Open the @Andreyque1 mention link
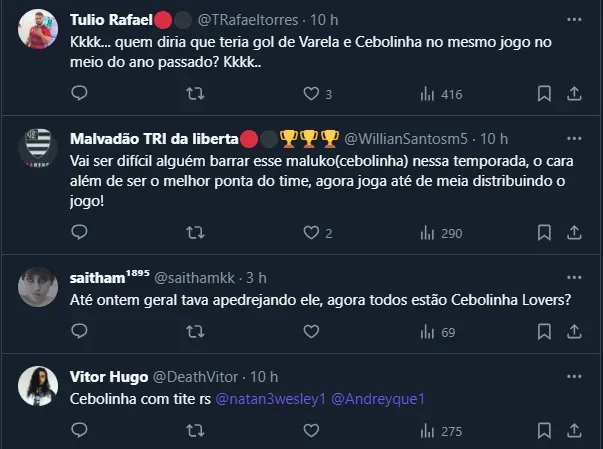The width and height of the screenshot is (603, 449). [378, 398]
